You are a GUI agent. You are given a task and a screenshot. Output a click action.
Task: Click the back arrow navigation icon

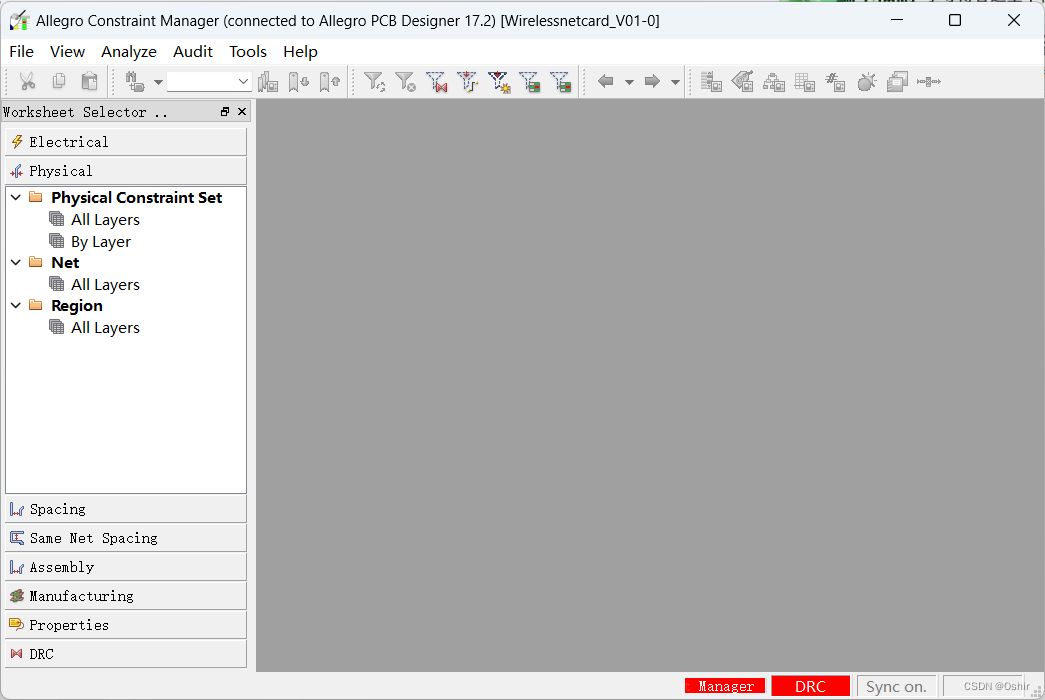click(x=605, y=82)
